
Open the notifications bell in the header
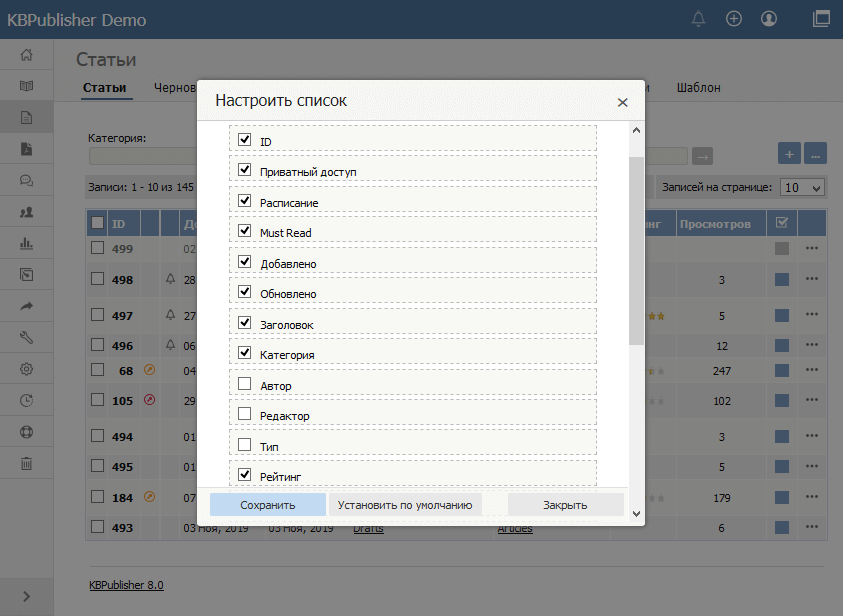698,19
